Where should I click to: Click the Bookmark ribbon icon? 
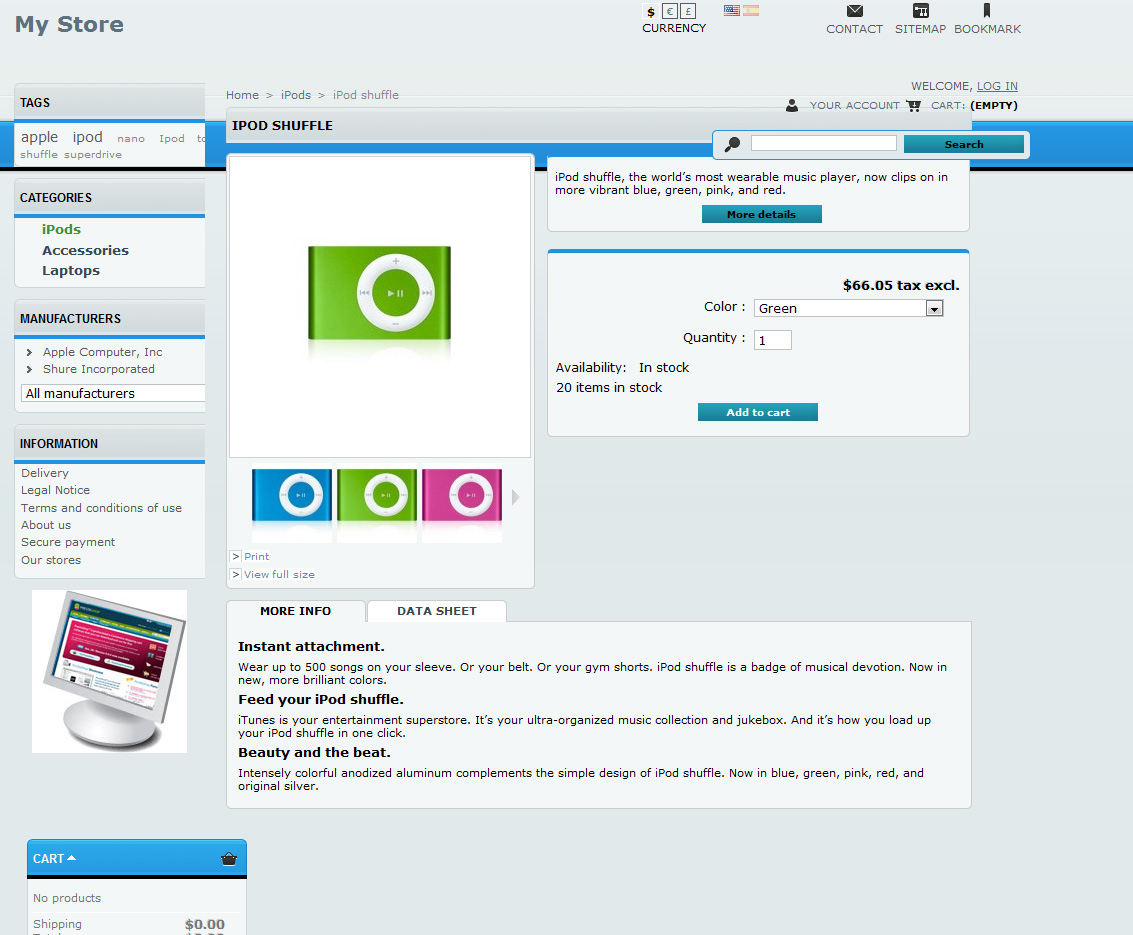987,11
